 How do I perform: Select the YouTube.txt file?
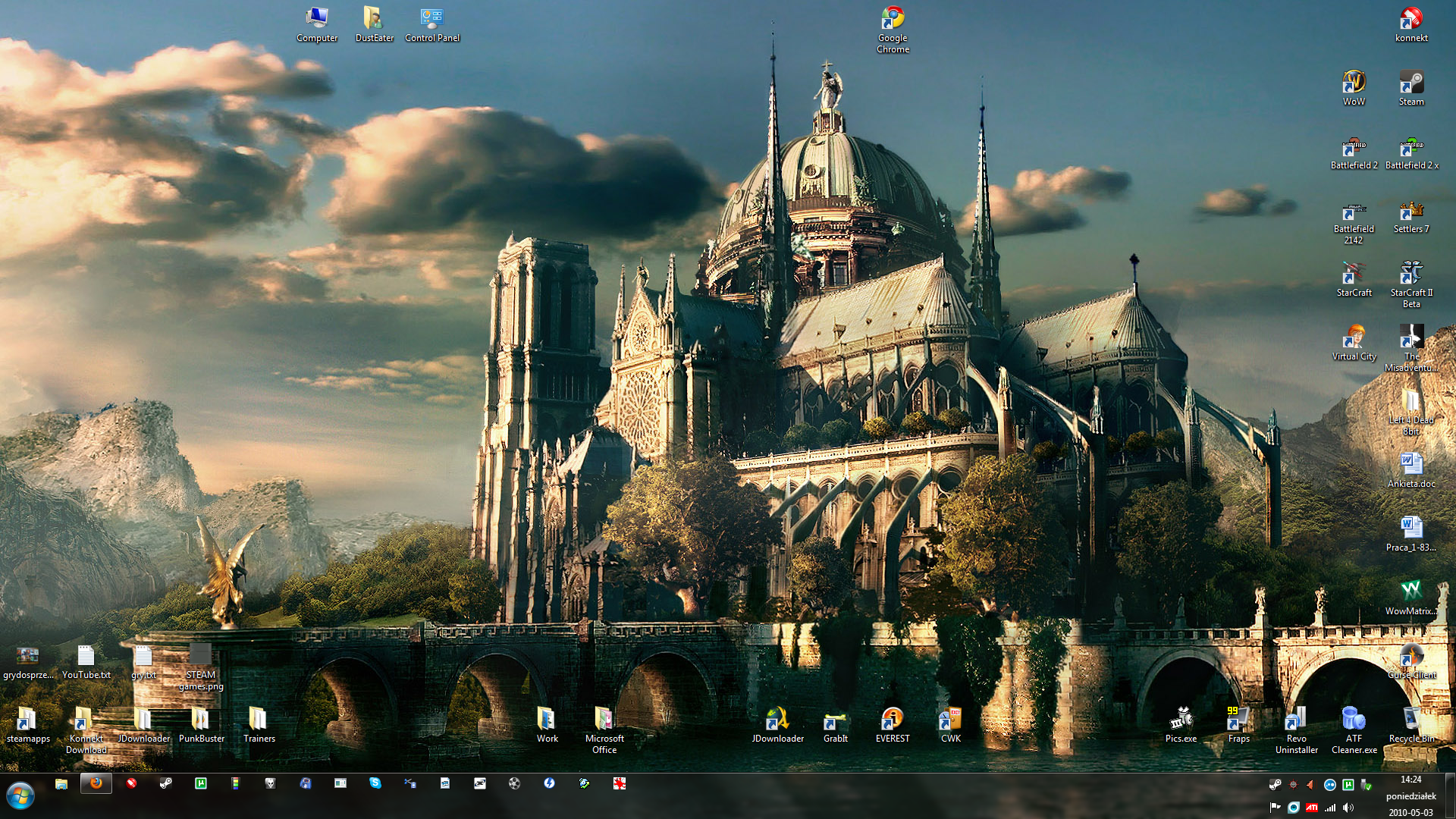pyautogui.click(x=86, y=661)
